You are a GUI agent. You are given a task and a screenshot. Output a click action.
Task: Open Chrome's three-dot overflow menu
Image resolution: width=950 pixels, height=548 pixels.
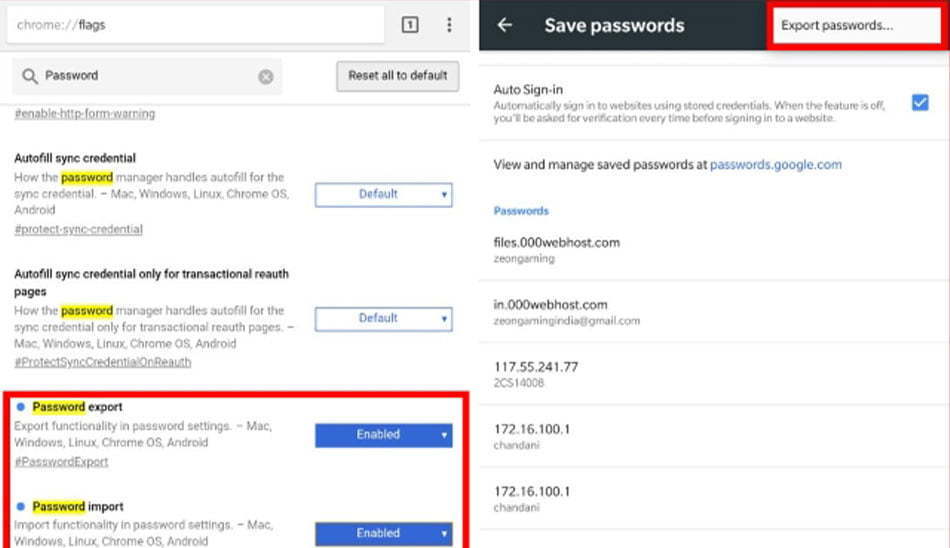click(449, 25)
